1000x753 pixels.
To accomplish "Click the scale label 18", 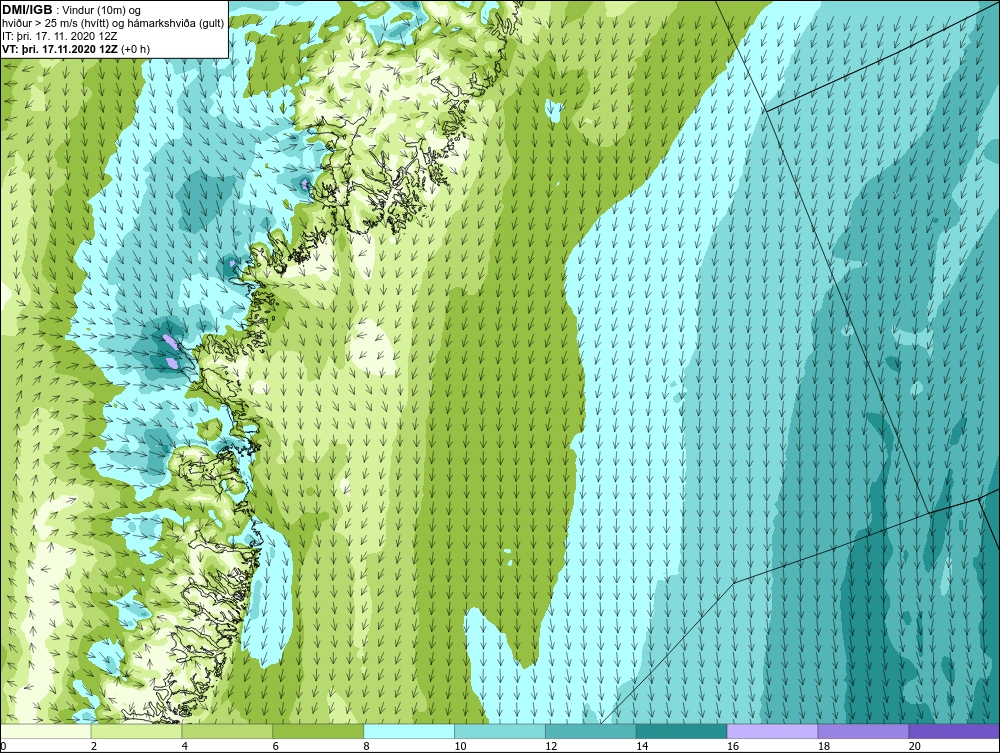I will pos(823,746).
